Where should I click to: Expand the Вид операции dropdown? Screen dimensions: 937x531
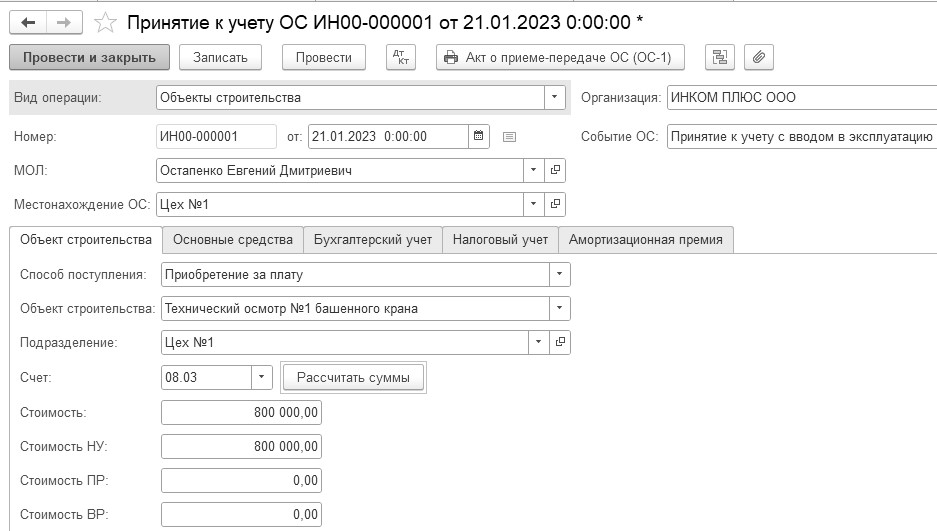click(555, 97)
